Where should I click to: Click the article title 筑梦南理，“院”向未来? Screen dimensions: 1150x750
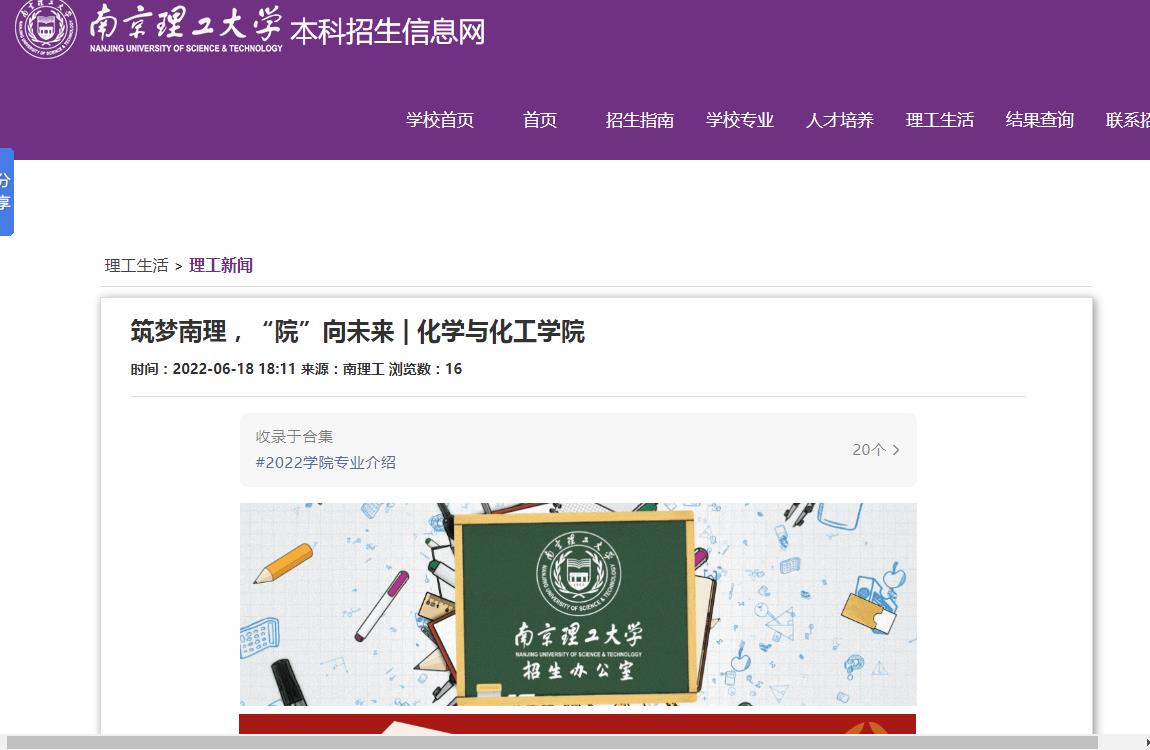(x=357, y=331)
